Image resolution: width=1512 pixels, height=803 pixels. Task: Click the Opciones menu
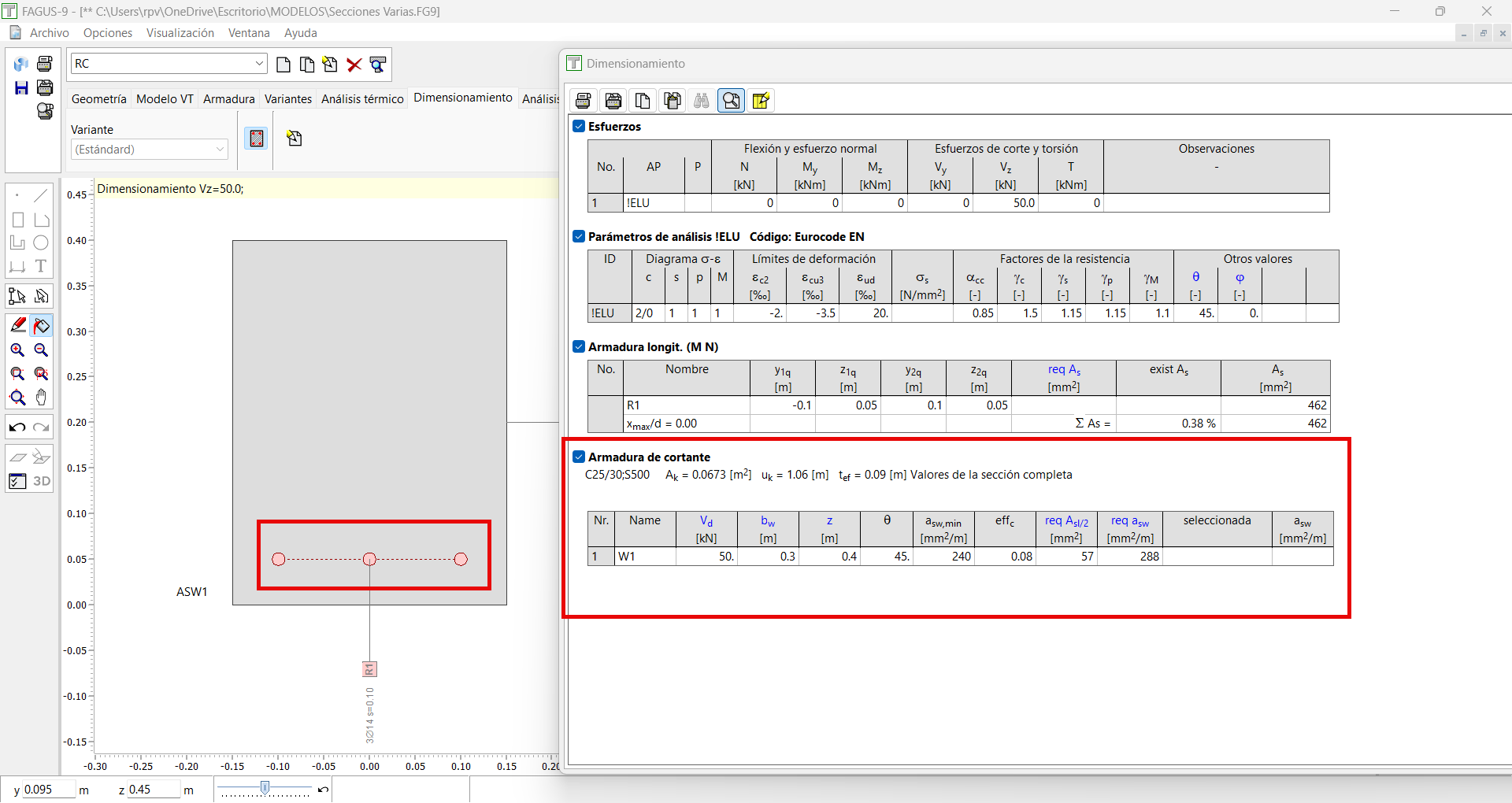point(108,33)
